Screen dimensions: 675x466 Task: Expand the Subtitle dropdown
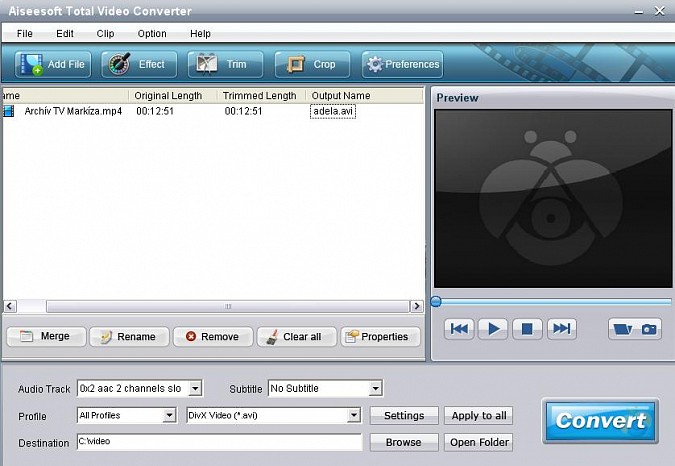375,389
